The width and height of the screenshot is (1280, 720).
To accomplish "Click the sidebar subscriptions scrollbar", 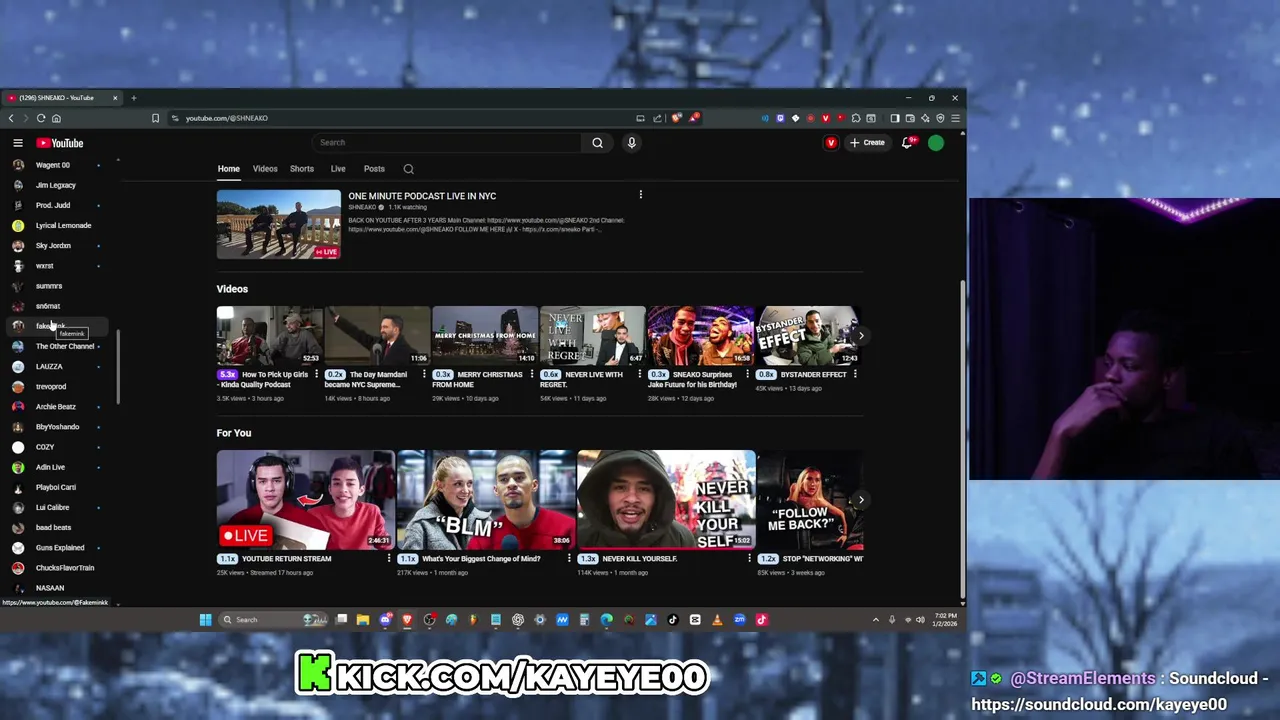I will click(119, 368).
